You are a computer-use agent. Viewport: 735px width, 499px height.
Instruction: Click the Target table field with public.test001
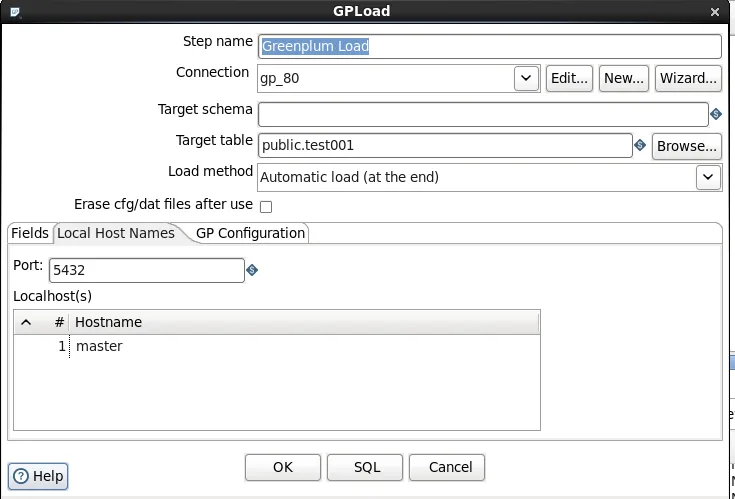[445, 146]
